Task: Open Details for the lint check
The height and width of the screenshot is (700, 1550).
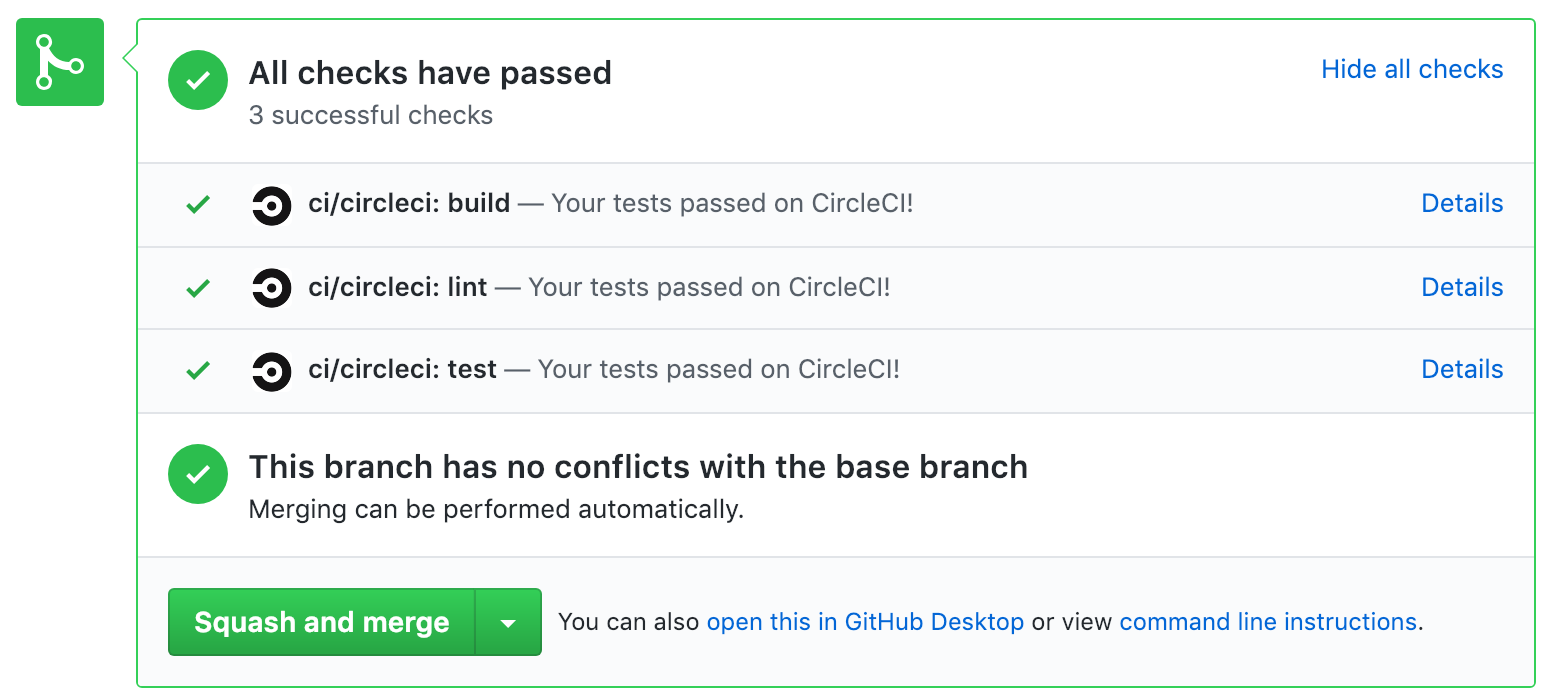Action: (1462, 287)
